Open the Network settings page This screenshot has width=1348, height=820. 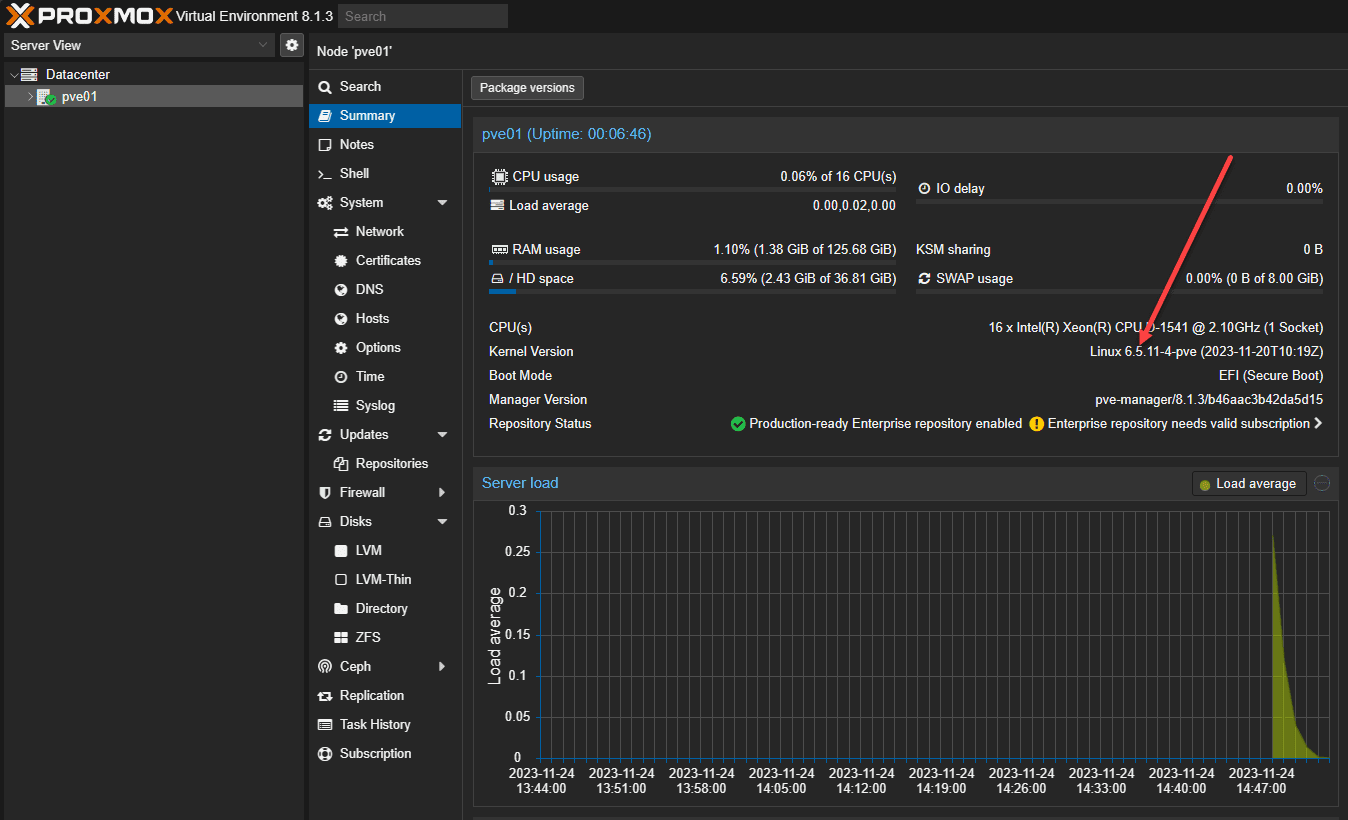coord(379,232)
